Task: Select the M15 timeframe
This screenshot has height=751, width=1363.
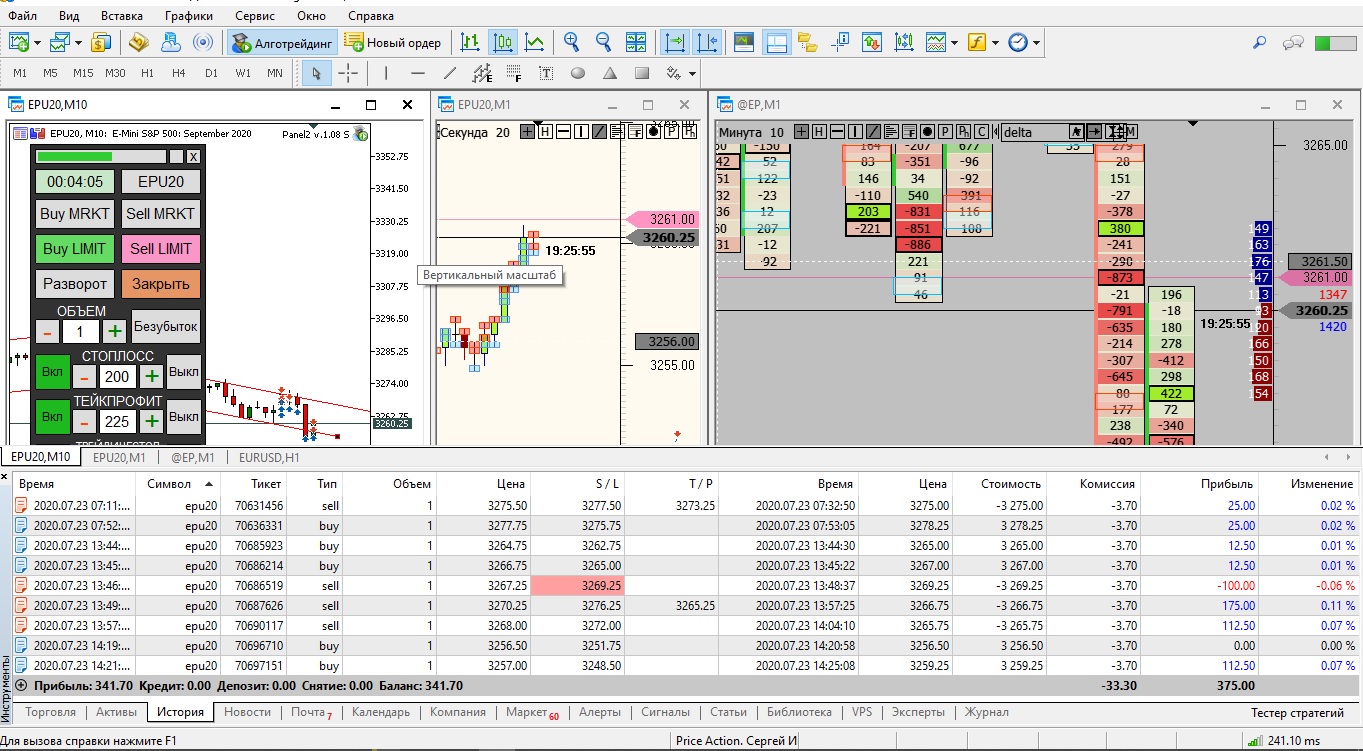Action: pyautogui.click(x=83, y=73)
